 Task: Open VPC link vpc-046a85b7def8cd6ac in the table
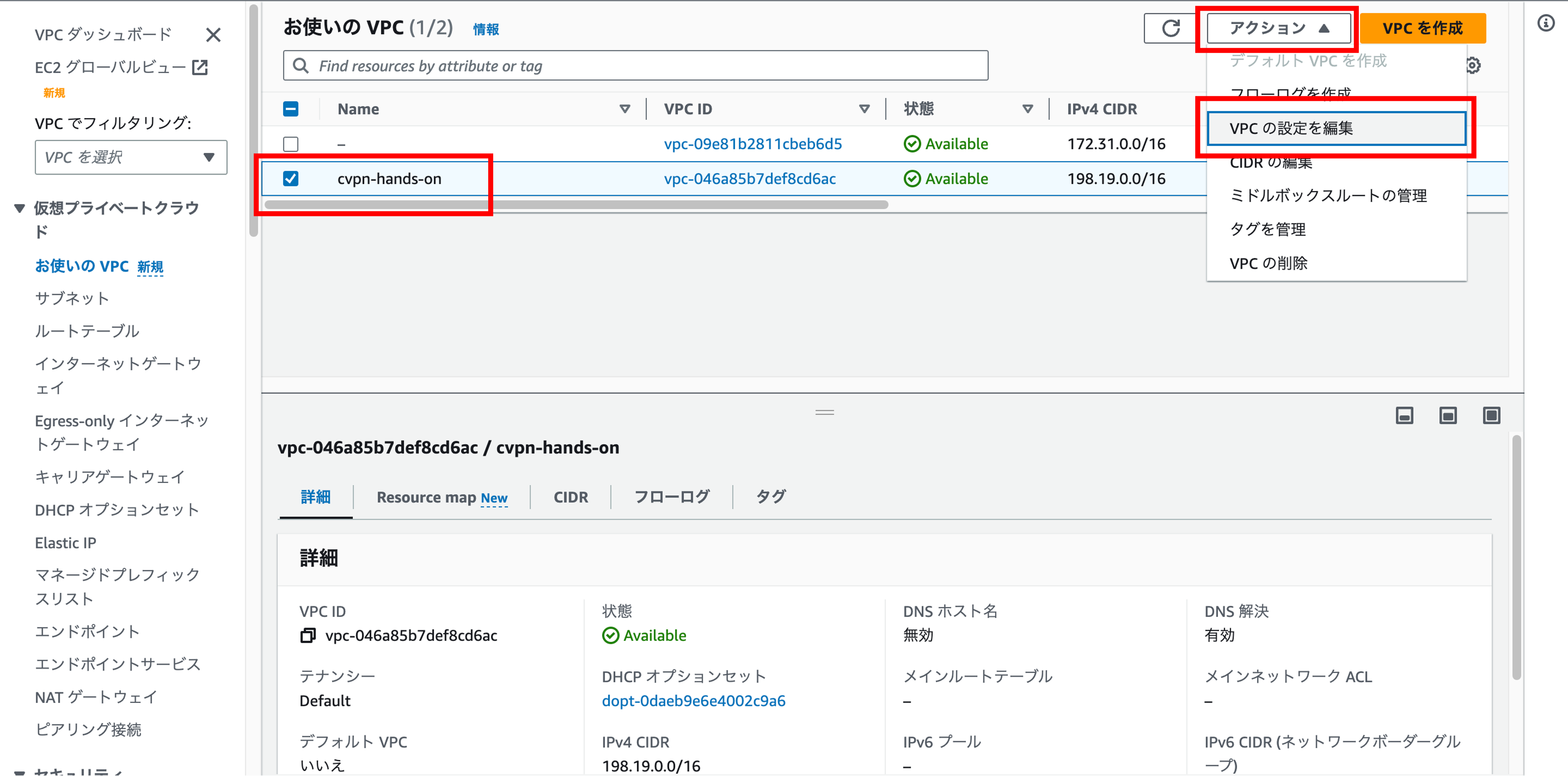coord(750,179)
